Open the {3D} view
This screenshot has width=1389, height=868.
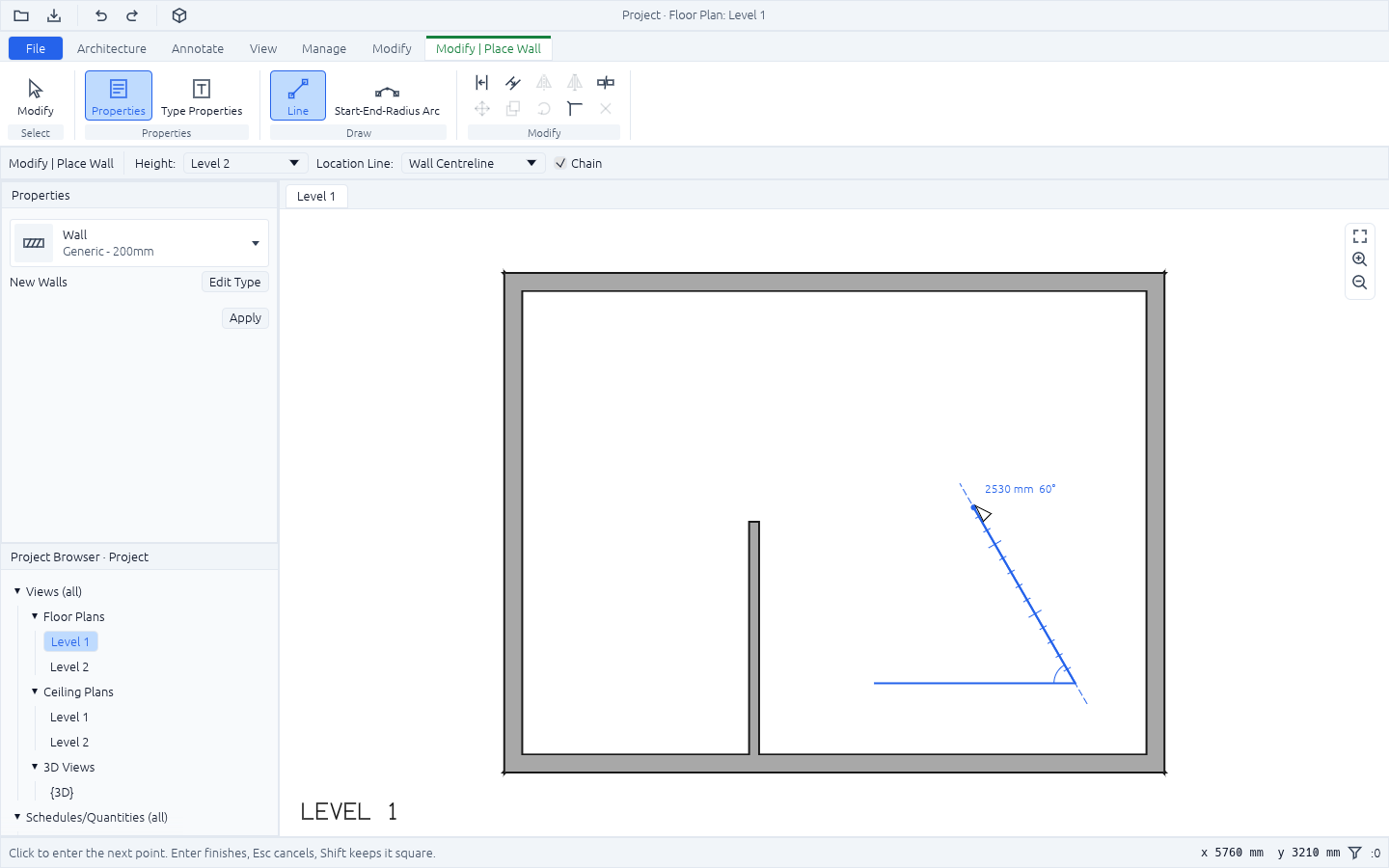[62, 792]
